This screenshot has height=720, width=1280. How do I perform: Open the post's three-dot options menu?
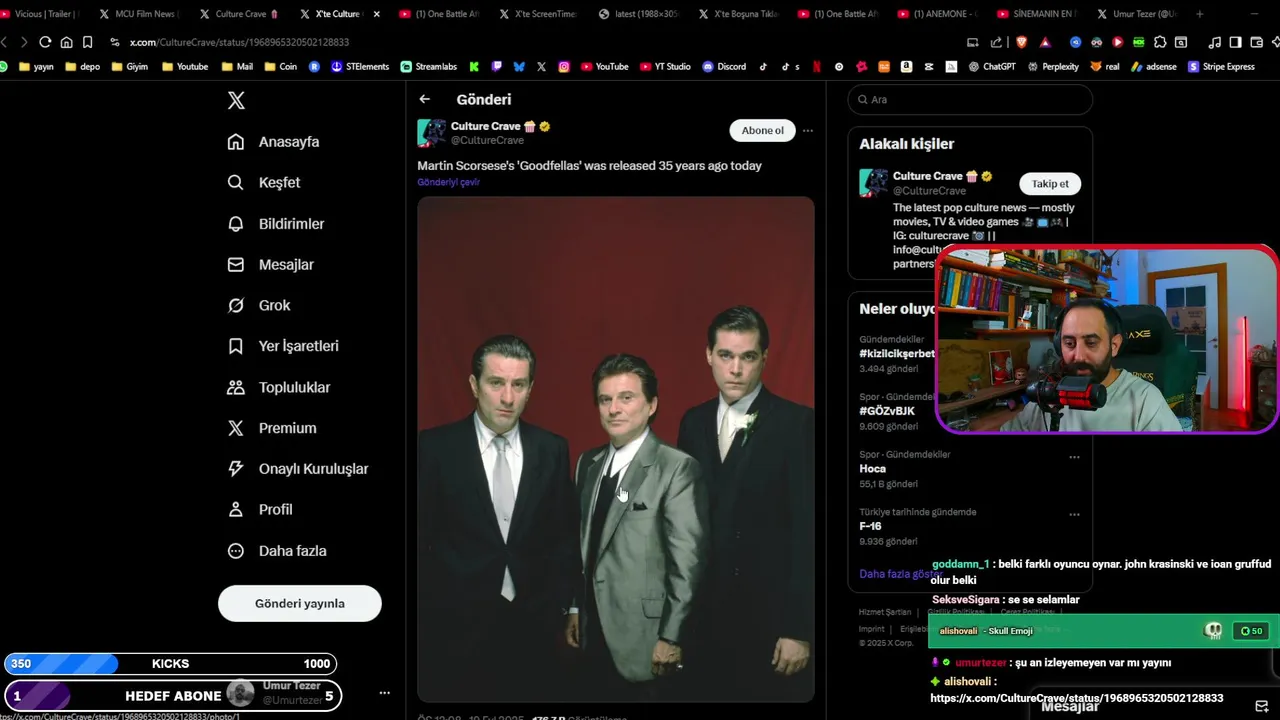(808, 130)
